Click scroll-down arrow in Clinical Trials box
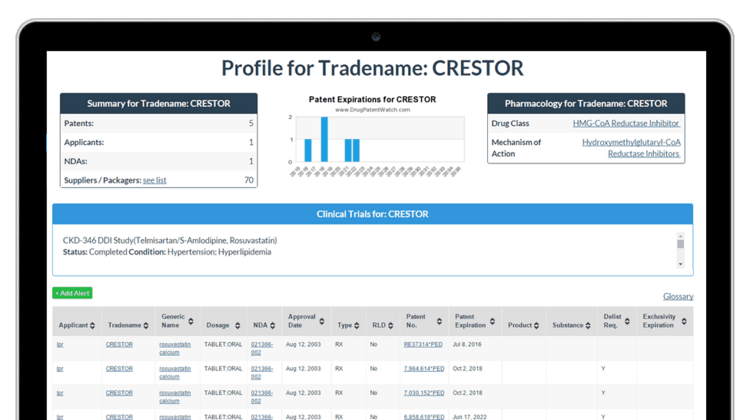Viewport: 750px width, 420px height. pyautogui.click(x=680, y=264)
